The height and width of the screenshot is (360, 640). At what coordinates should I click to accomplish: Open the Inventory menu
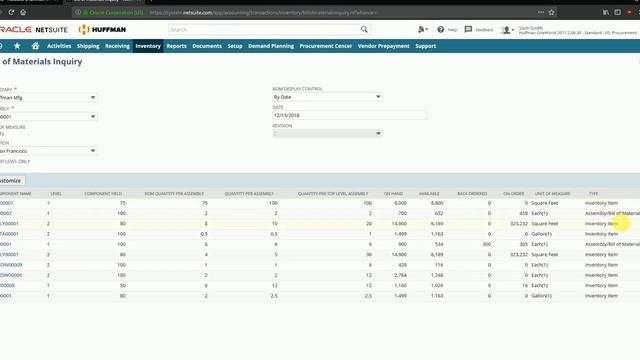tap(148, 46)
